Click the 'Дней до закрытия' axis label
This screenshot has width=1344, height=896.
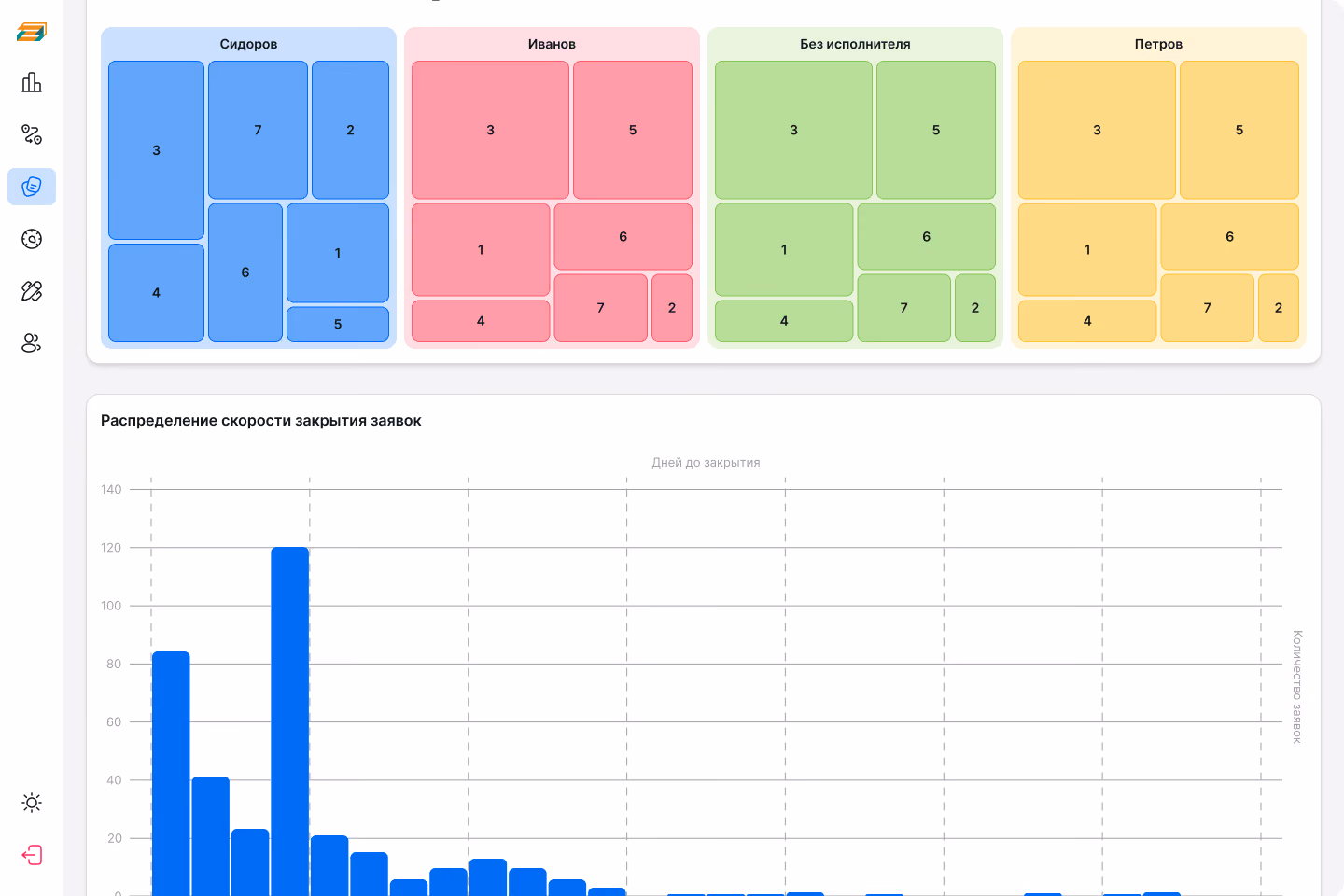706,462
